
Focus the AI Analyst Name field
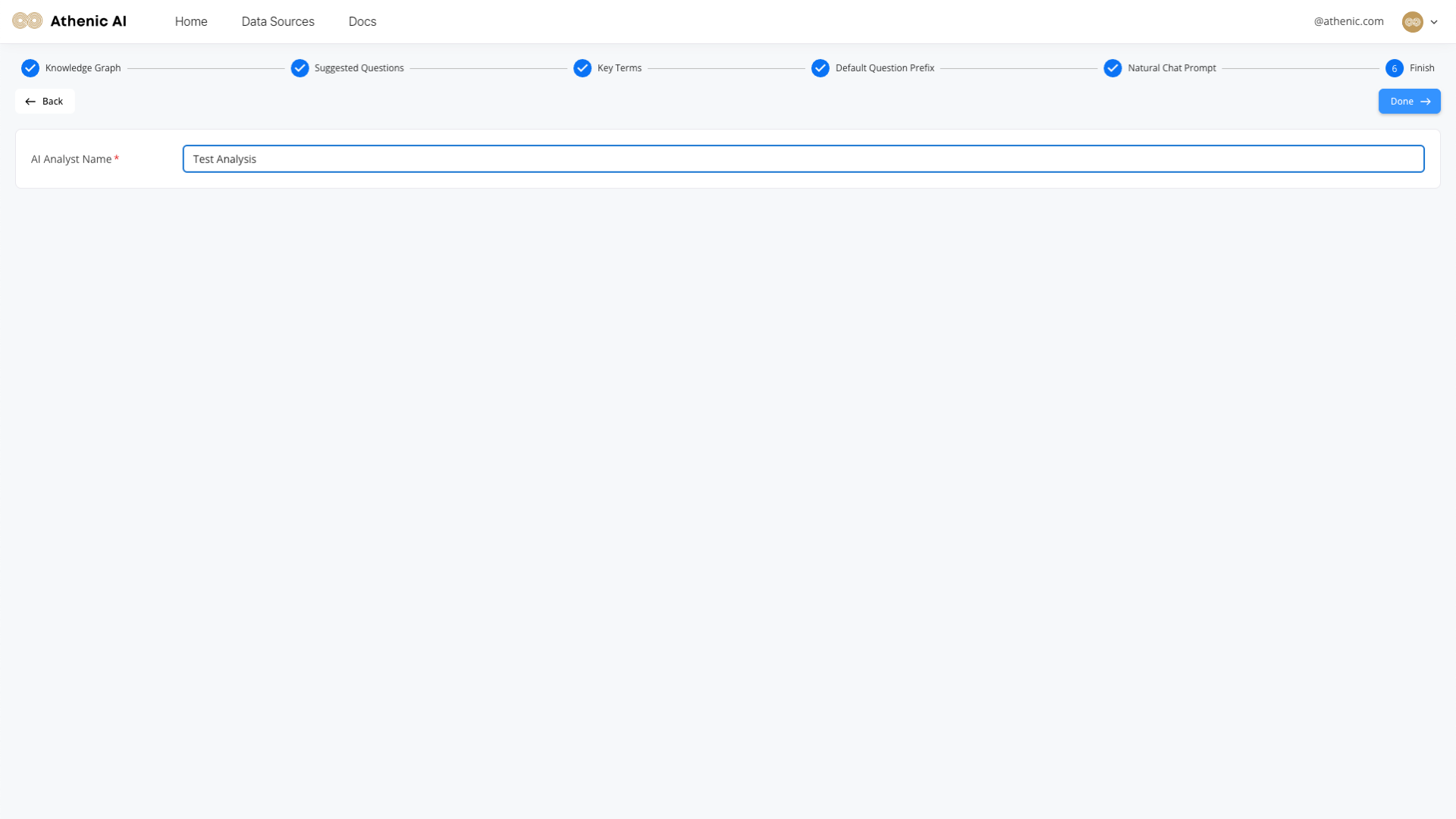tap(803, 159)
